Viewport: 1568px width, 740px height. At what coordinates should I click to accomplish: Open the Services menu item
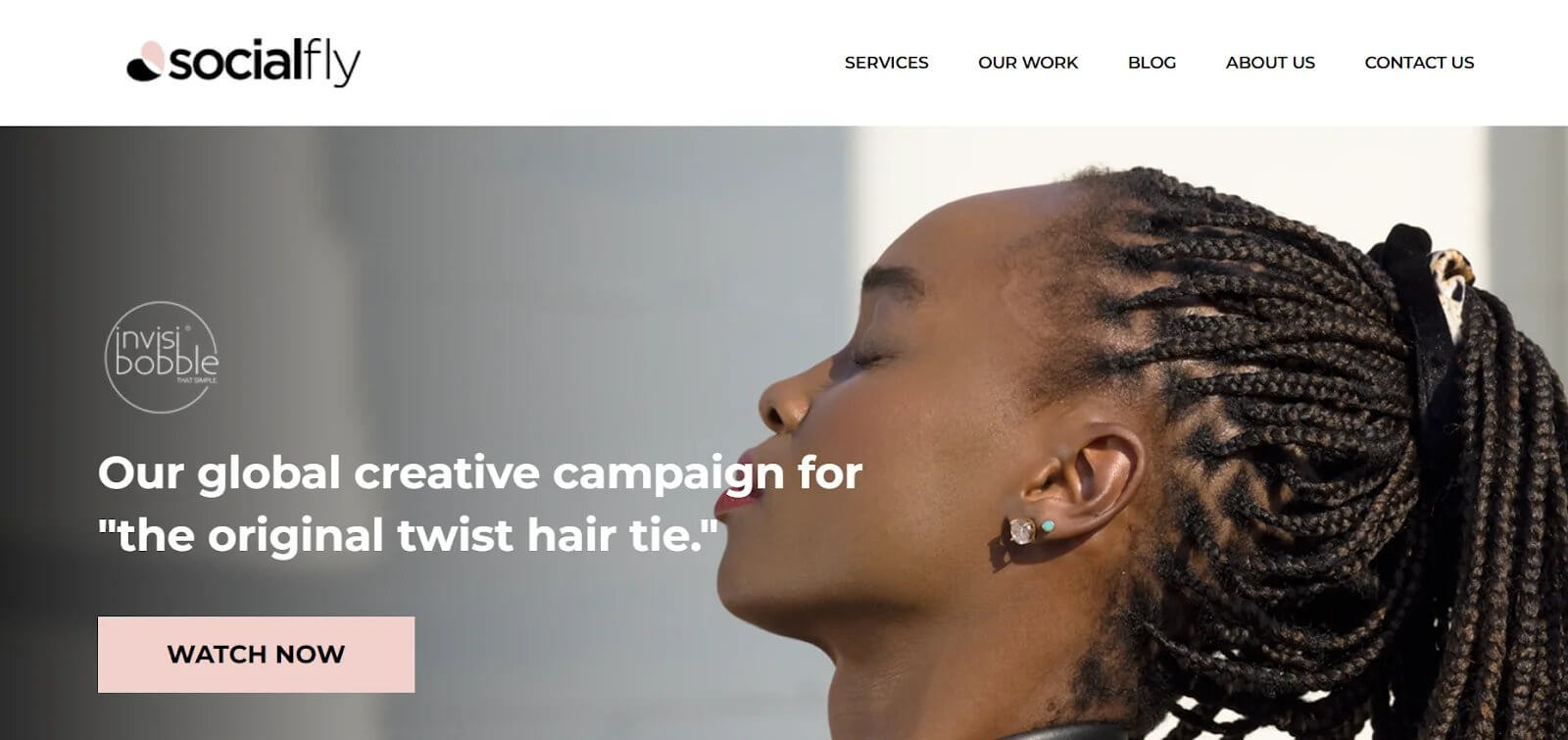click(886, 63)
